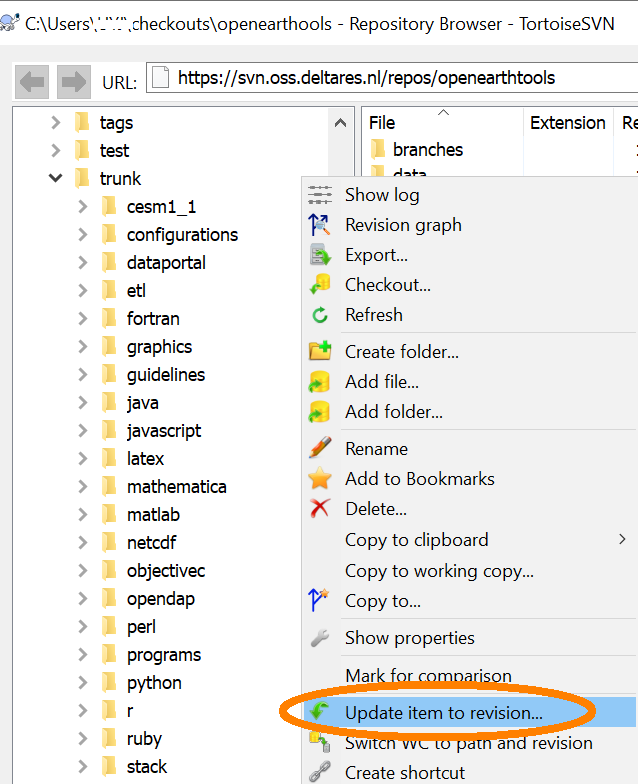Select the guidelines folder in tree

[166, 374]
